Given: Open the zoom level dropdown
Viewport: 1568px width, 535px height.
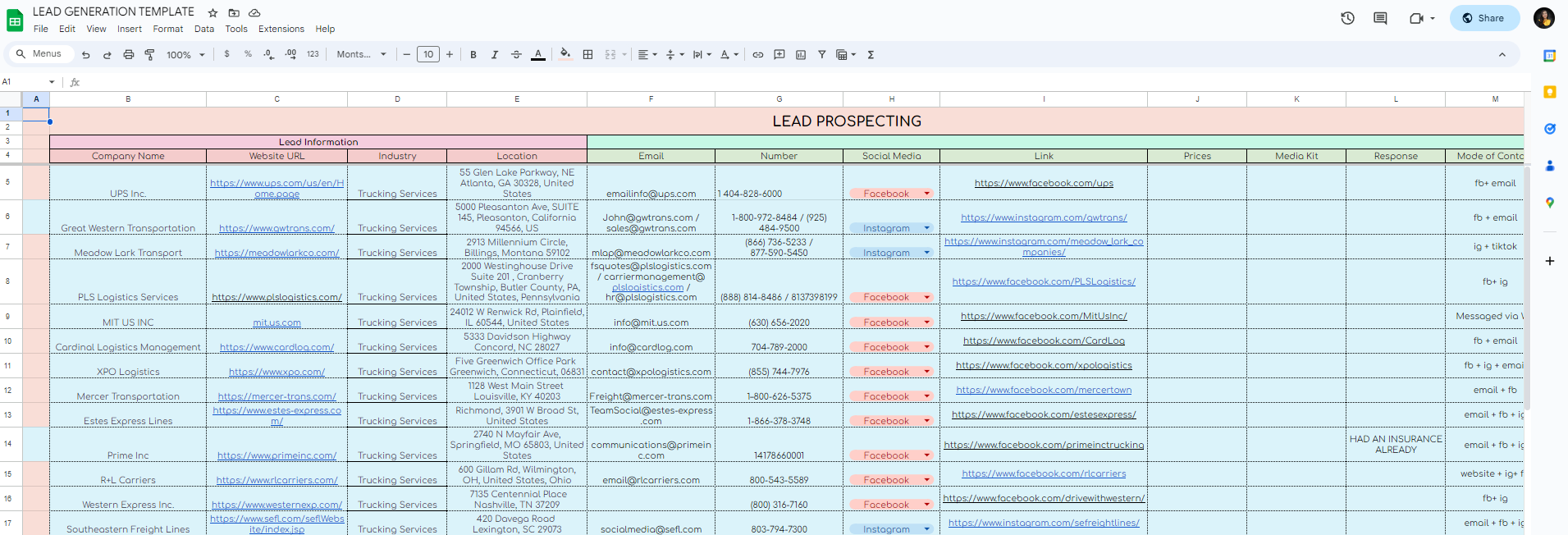Looking at the screenshot, I should tap(185, 55).
